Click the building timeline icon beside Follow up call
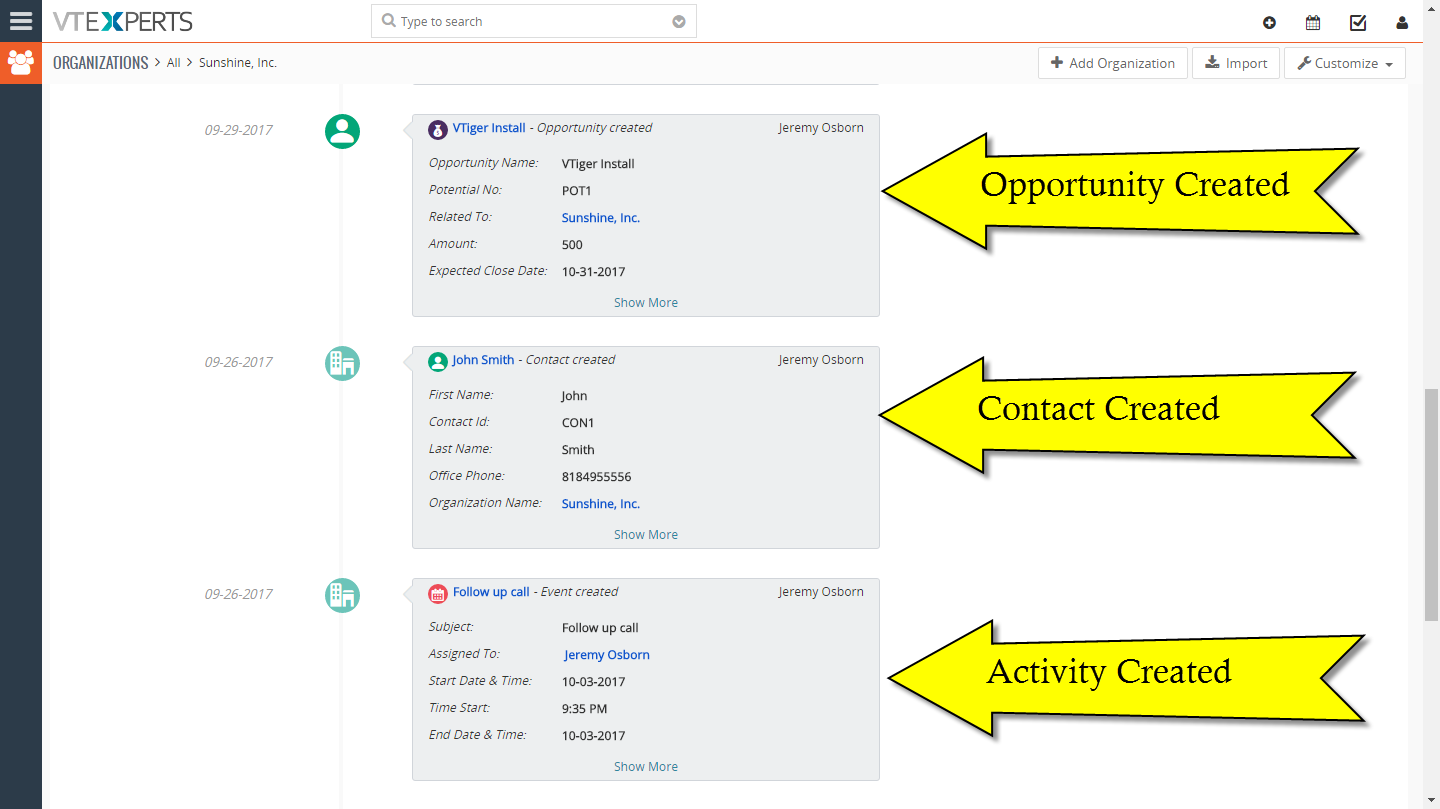This screenshot has height=809, width=1440. 342,595
